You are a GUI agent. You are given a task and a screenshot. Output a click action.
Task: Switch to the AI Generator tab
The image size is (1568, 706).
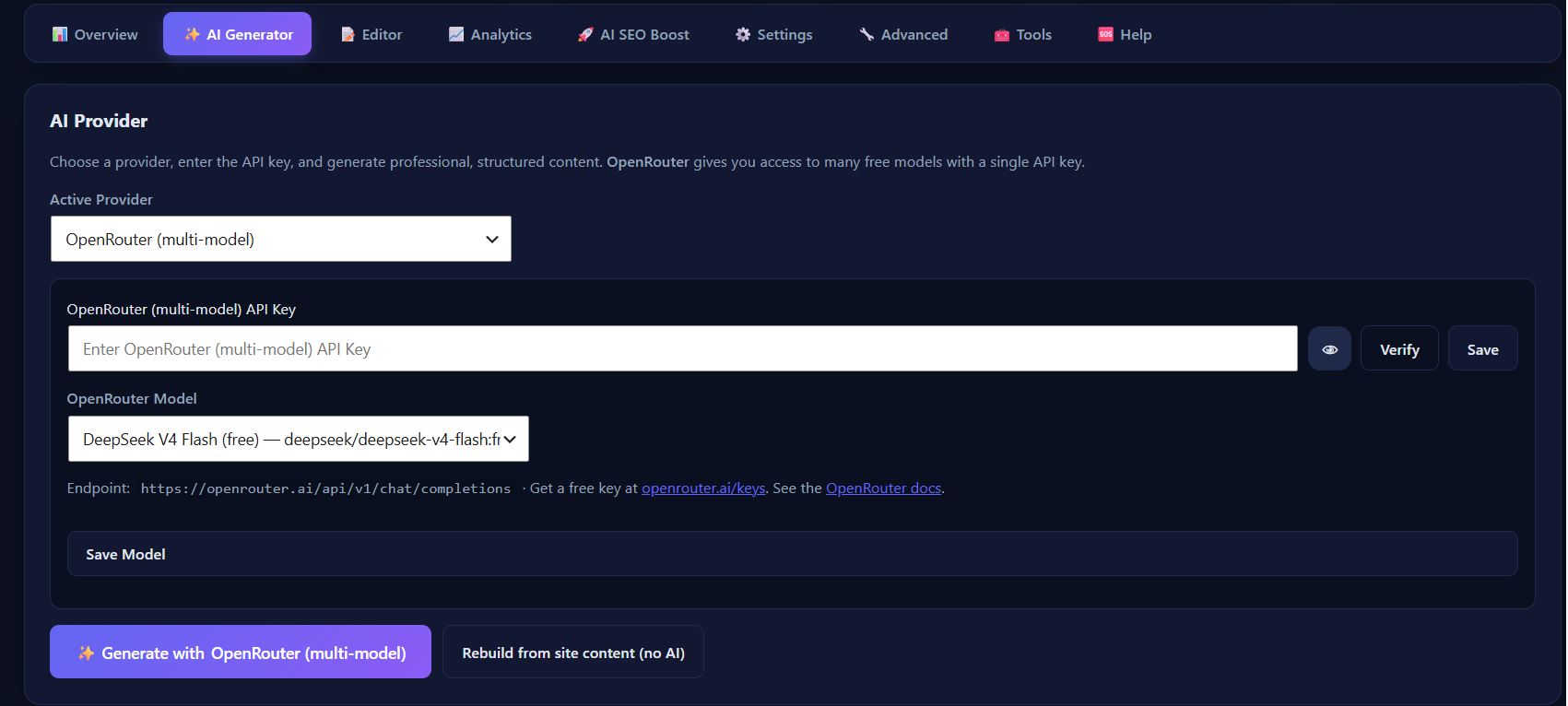(238, 34)
